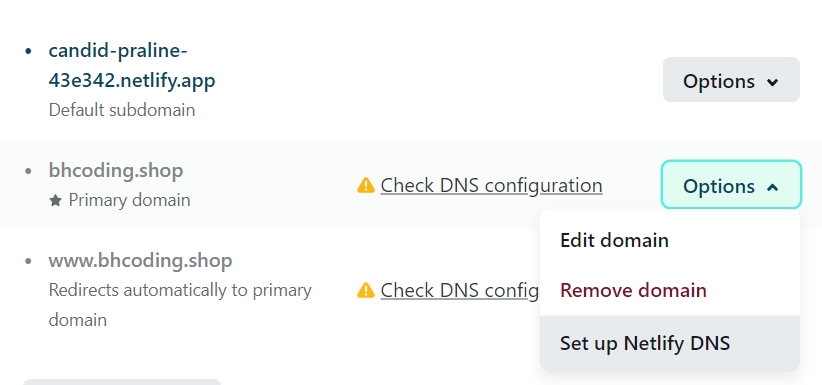The width and height of the screenshot is (822, 385).
Task: Click down chevron on the netlify.app Options button
Action: click(x=772, y=82)
